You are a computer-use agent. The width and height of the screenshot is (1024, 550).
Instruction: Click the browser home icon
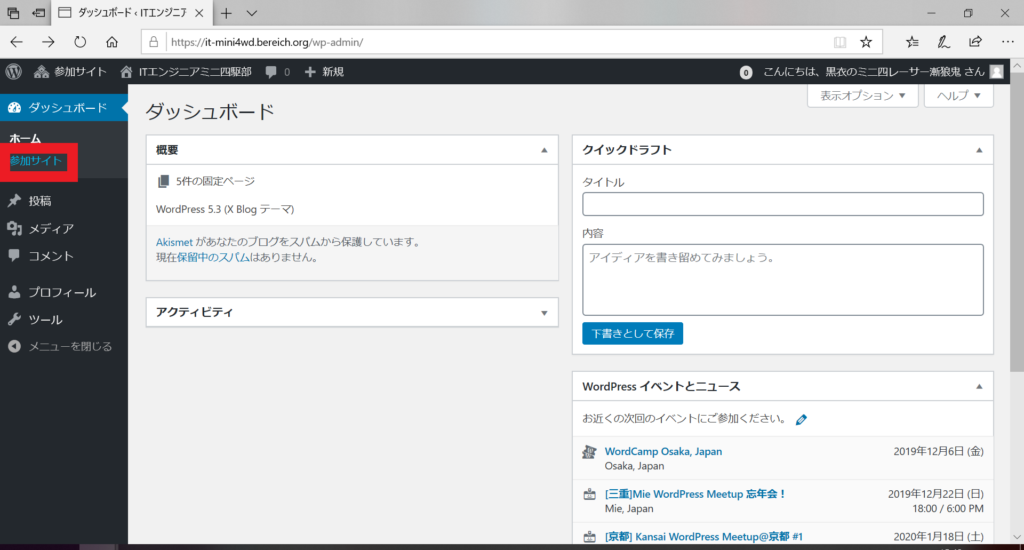[x=112, y=42]
